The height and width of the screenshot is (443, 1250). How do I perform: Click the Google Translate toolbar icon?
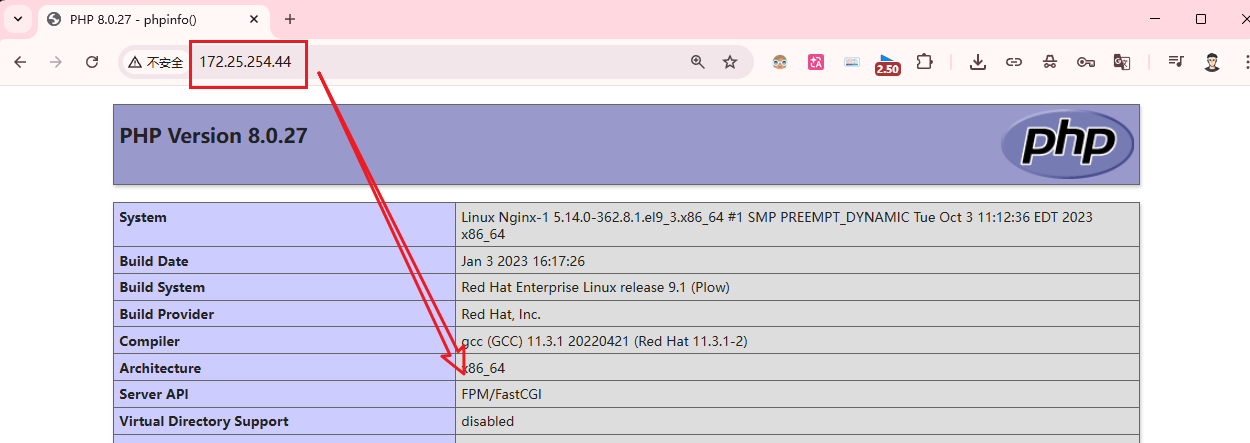pos(1121,62)
